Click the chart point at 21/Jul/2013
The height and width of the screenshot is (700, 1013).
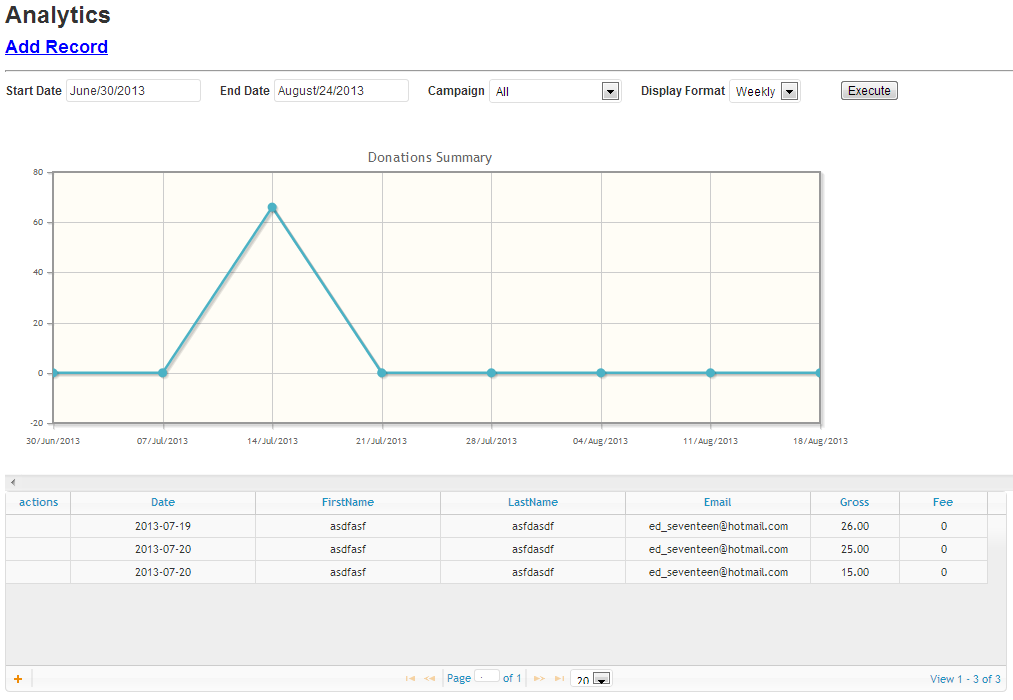click(x=382, y=373)
